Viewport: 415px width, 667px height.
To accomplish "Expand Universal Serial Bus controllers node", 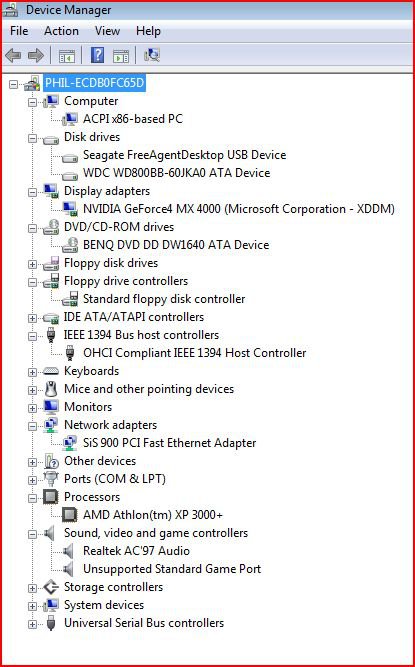I will click(x=32, y=624).
